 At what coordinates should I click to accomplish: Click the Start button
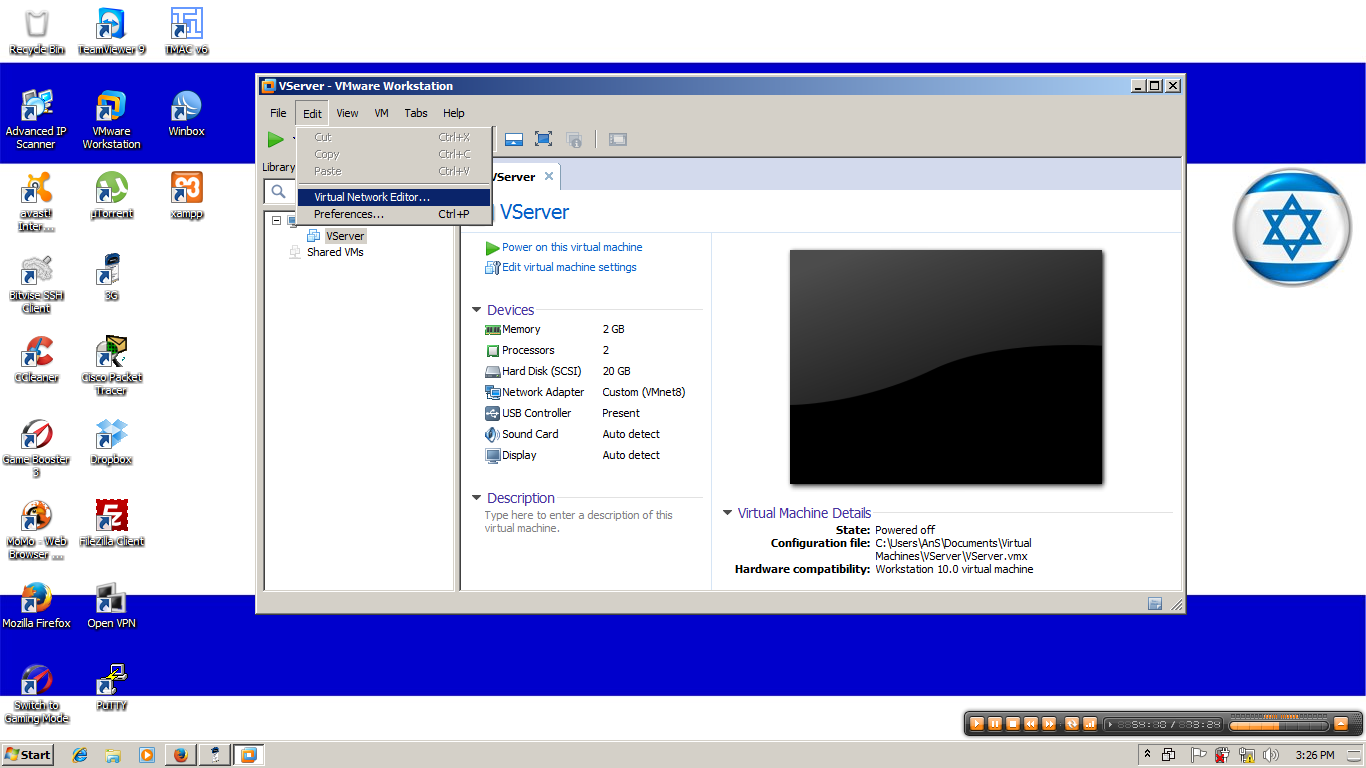pos(28,755)
